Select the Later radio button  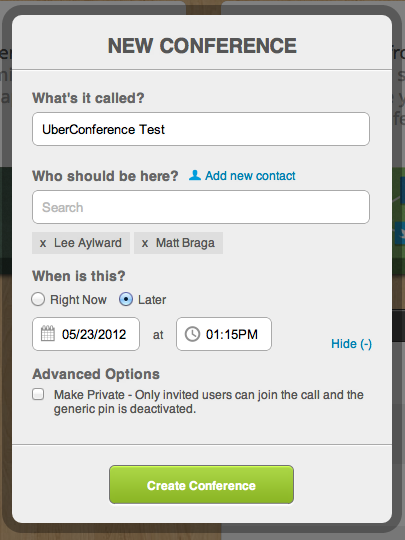coord(126,299)
